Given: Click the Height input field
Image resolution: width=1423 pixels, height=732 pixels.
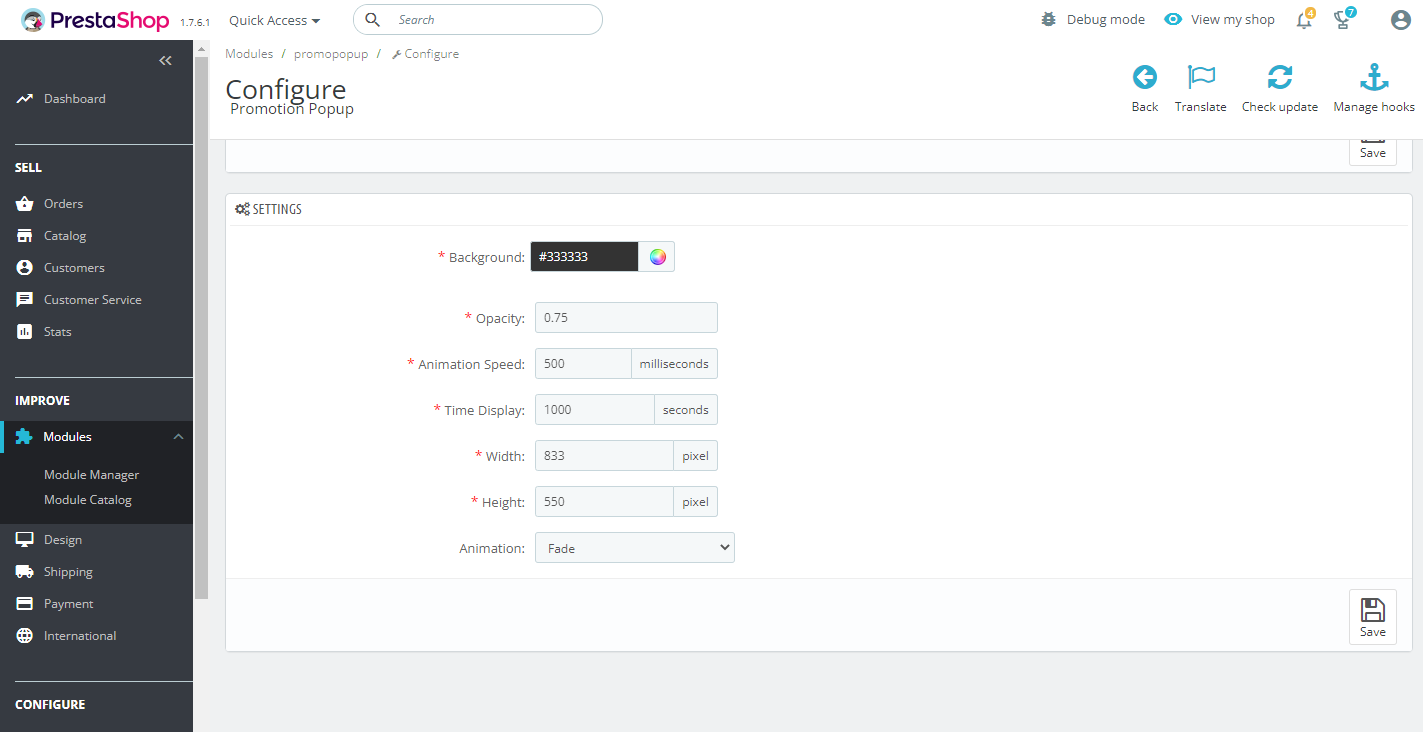Looking at the screenshot, I should click(604, 502).
